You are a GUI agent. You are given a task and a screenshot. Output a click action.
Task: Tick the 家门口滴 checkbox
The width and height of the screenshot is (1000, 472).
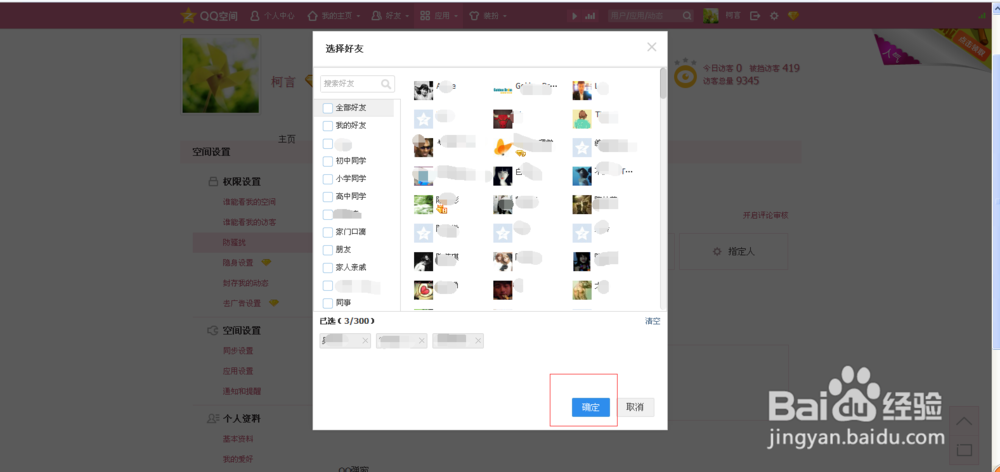328,232
